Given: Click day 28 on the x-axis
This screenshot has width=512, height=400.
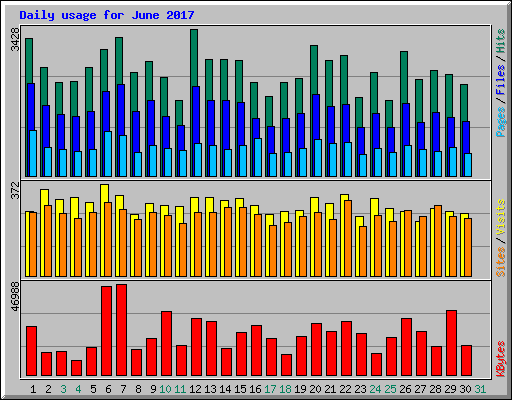Looking at the screenshot, I should [x=435, y=389].
